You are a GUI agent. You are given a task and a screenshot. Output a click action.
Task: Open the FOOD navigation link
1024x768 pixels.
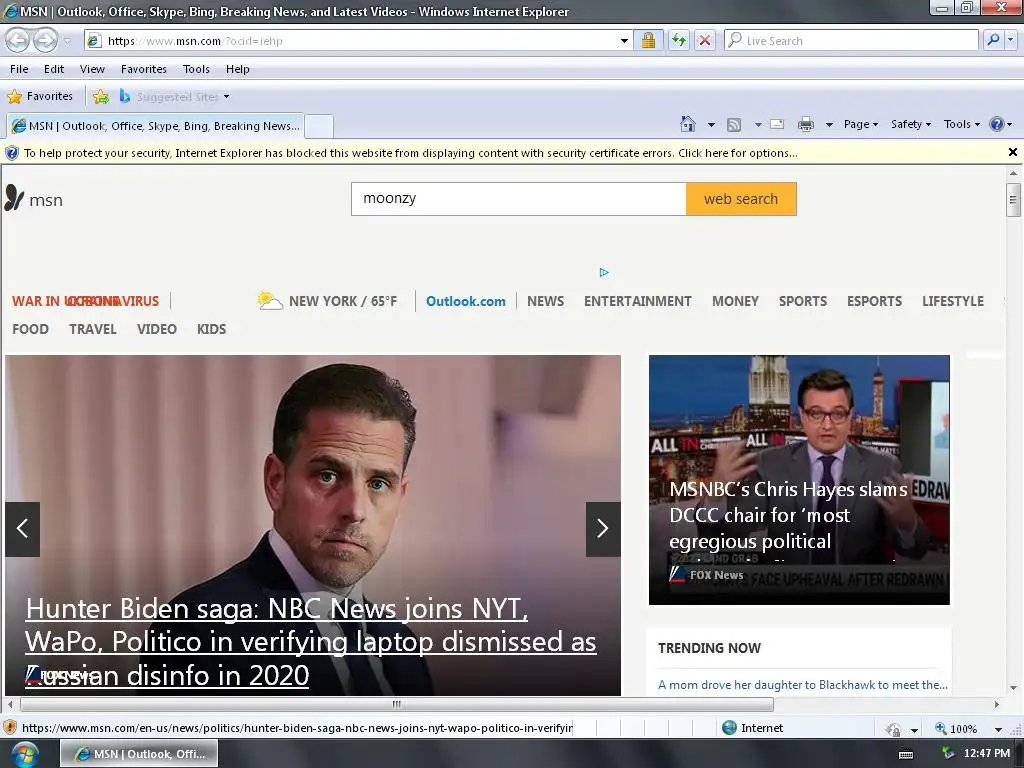coord(31,329)
